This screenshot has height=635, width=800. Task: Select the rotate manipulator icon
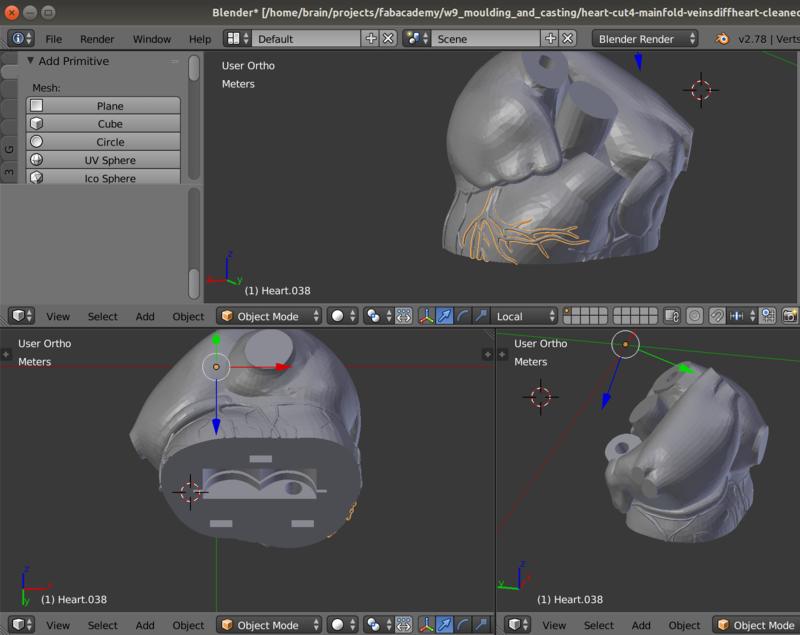462,315
